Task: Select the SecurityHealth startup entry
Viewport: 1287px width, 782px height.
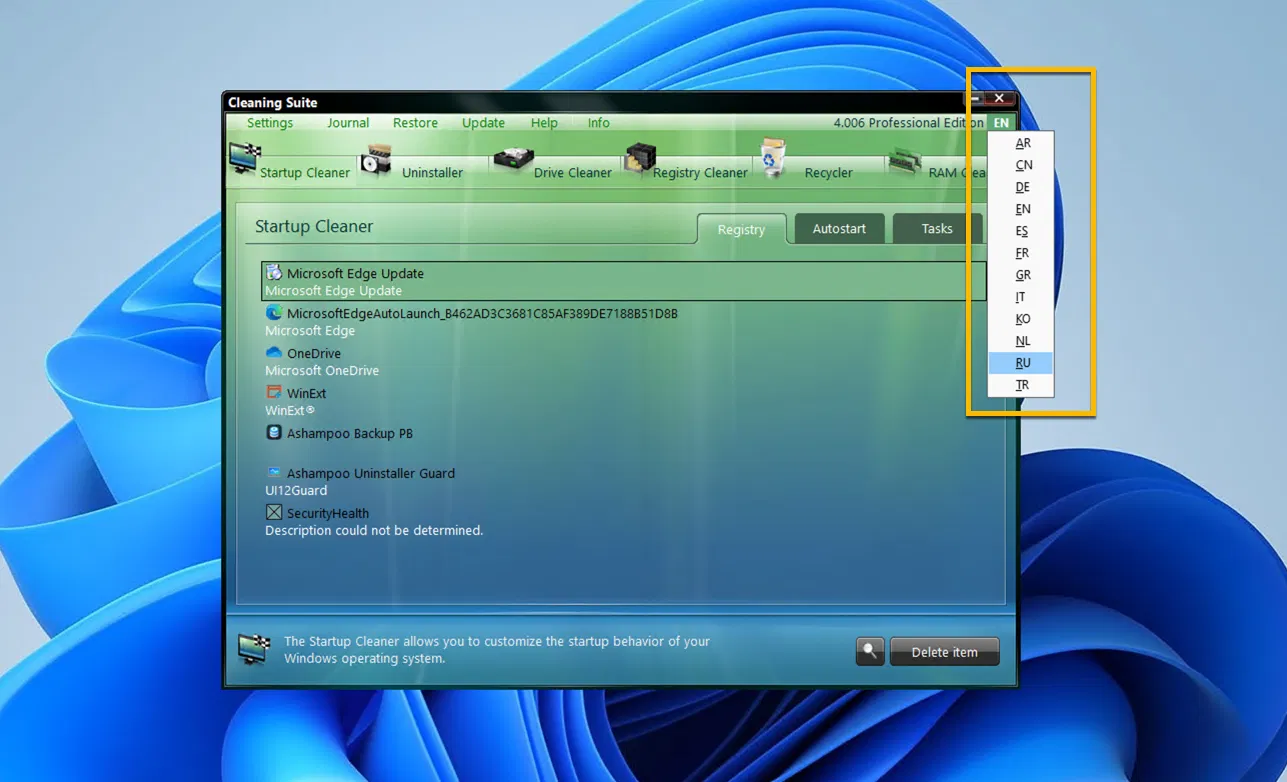Action: click(x=624, y=522)
